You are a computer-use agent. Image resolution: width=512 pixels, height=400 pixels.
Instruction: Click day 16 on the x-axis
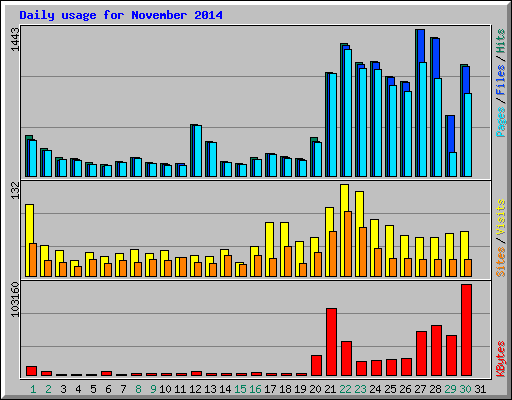click(x=255, y=389)
